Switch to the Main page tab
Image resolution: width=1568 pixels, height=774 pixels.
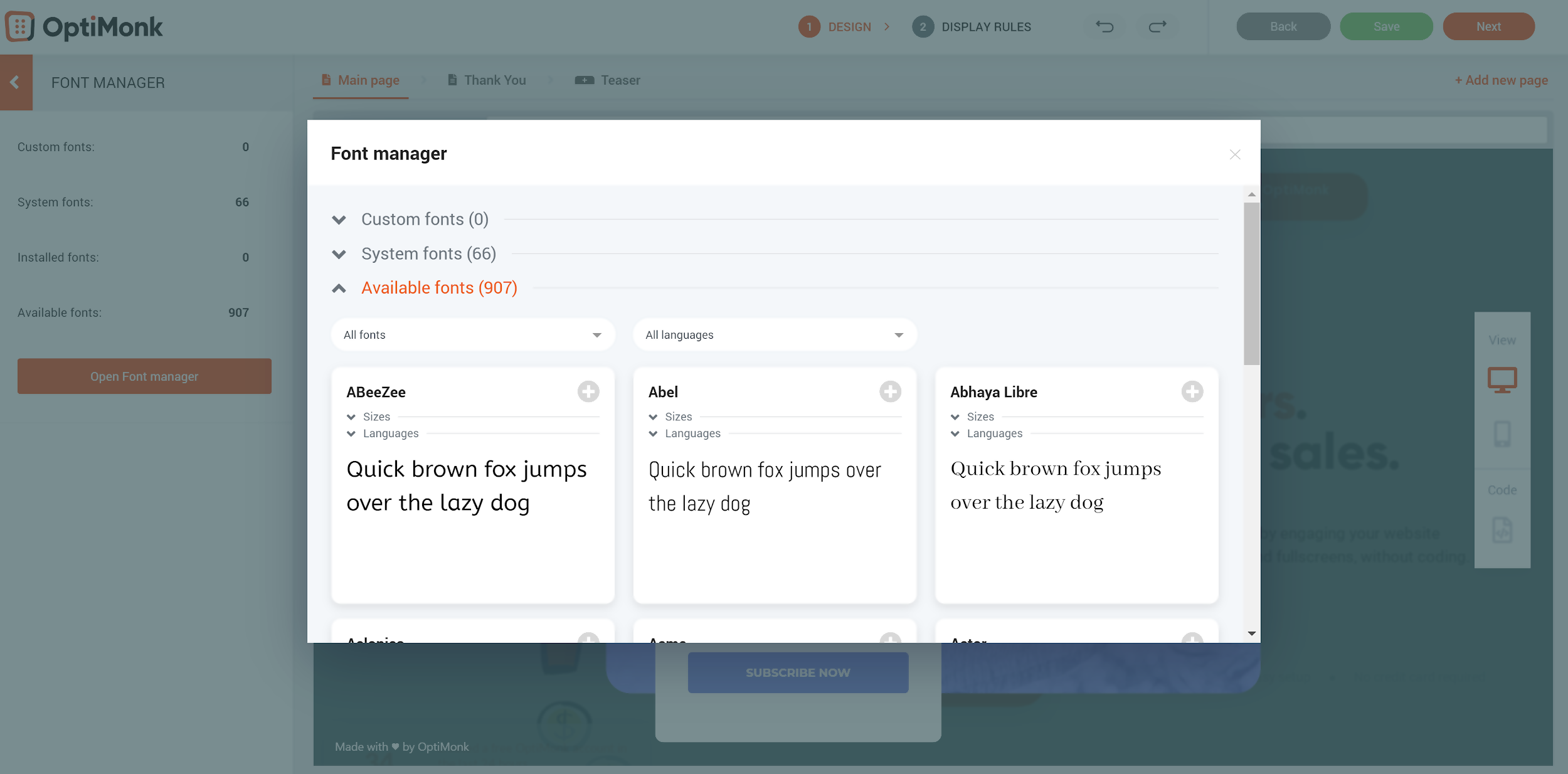(x=361, y=80)
